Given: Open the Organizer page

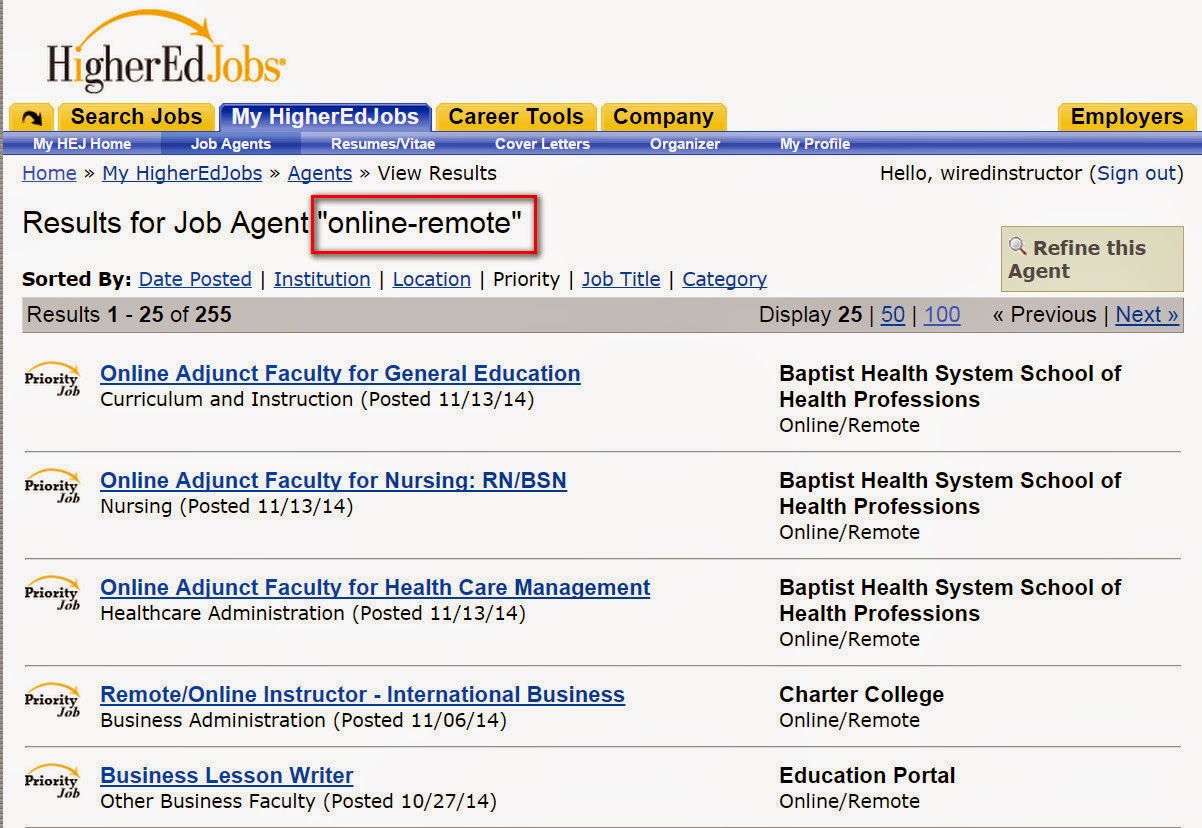Looking at the screenshot, I should pos(684,144).
